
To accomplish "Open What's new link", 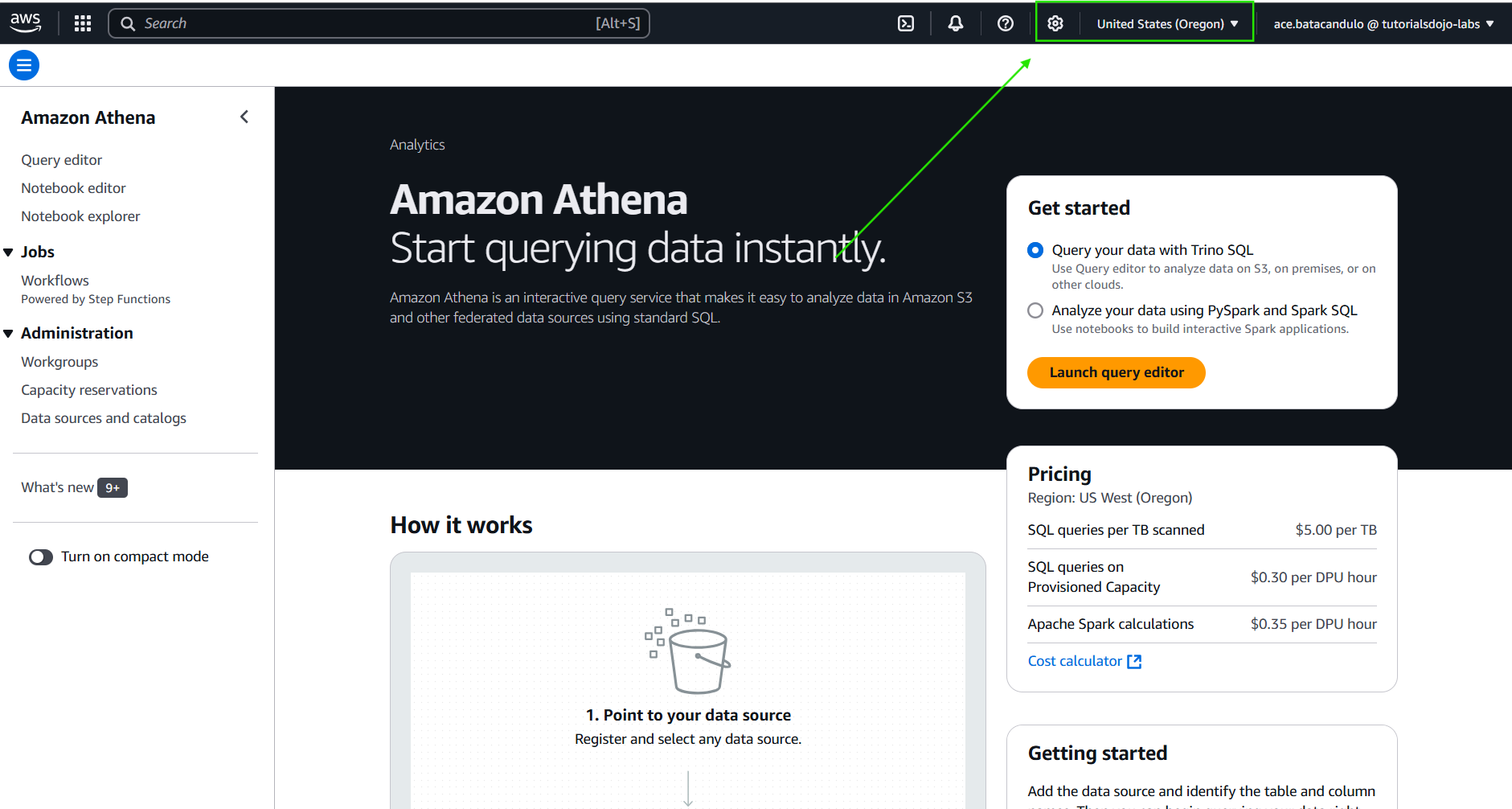I will [57, 487].
